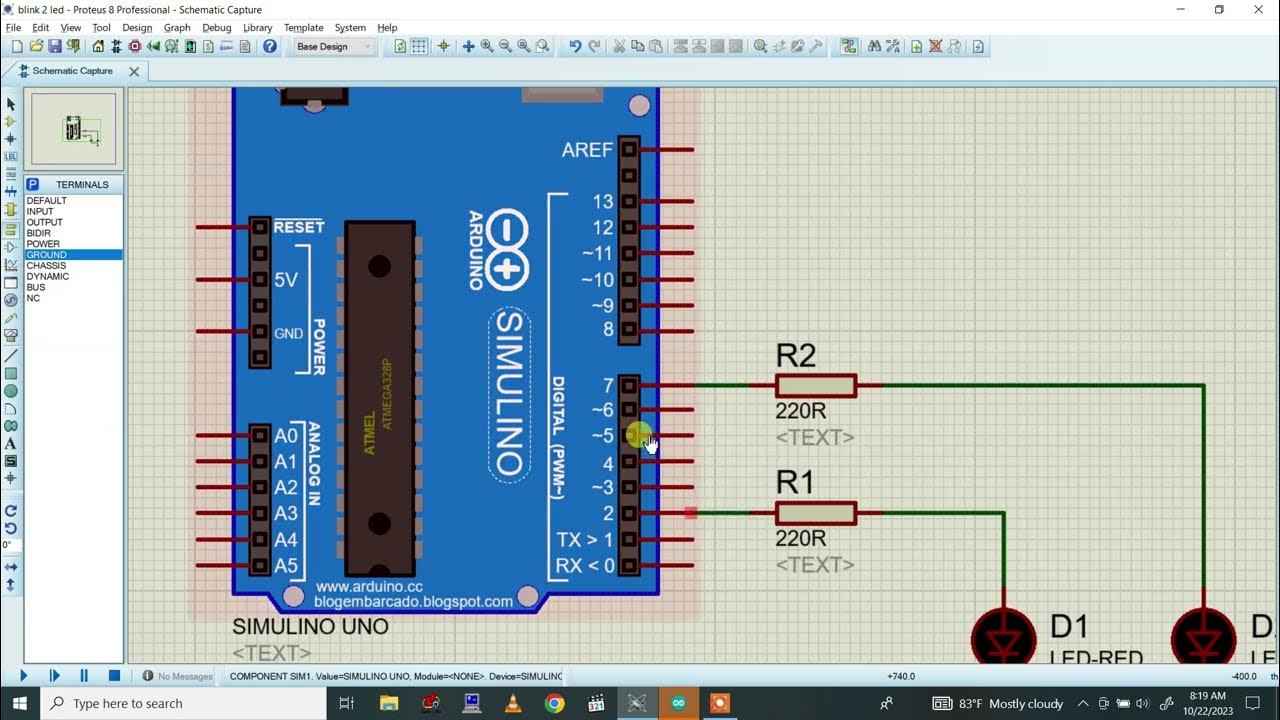The image size is (1280, 720).
Task: Run the Electrical Rules Check icon
Action: click(x=978, y=46)
